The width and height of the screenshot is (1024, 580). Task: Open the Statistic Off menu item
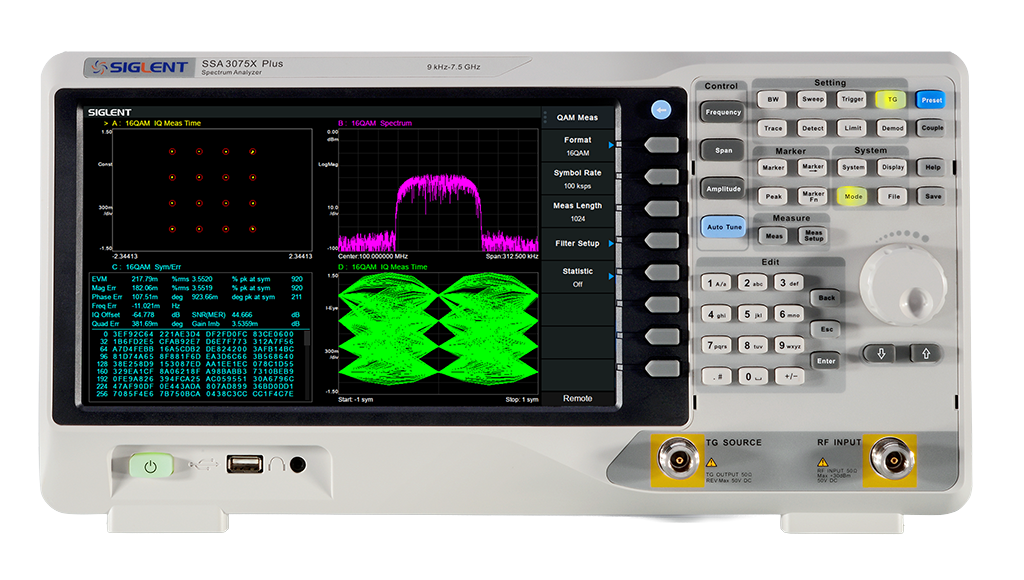click(578, 277)
